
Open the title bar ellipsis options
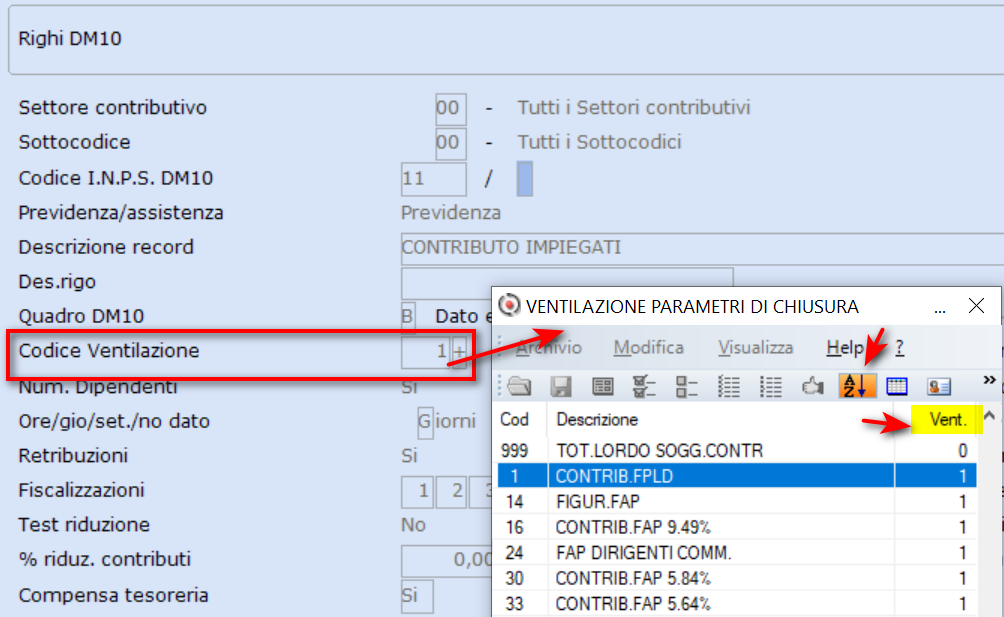pos(939,310)
